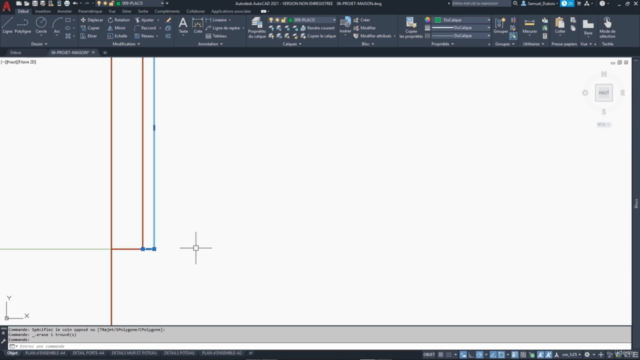The image size is (640, 360).
Task: Click the Print icon in quick access toolbar
Action: coord(67,3)
